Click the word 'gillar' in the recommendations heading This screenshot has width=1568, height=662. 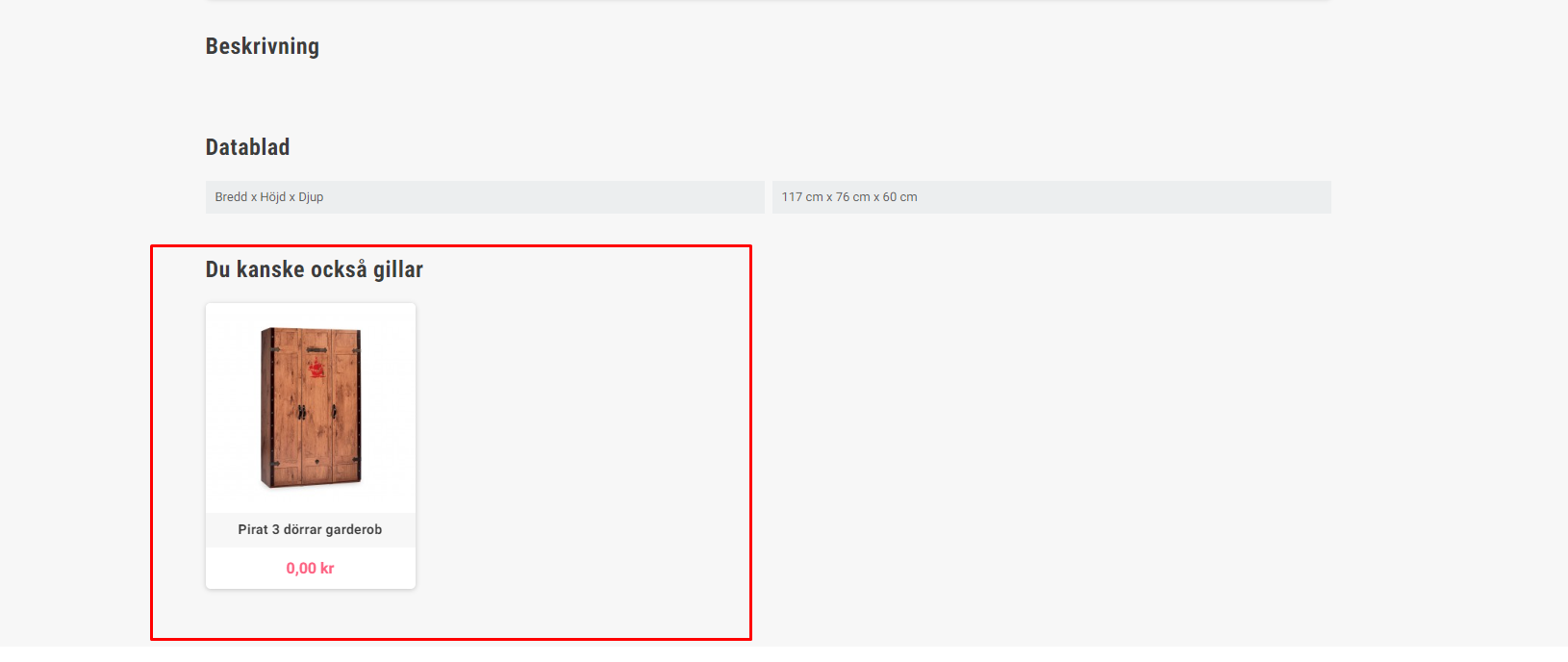coord(398,269)
